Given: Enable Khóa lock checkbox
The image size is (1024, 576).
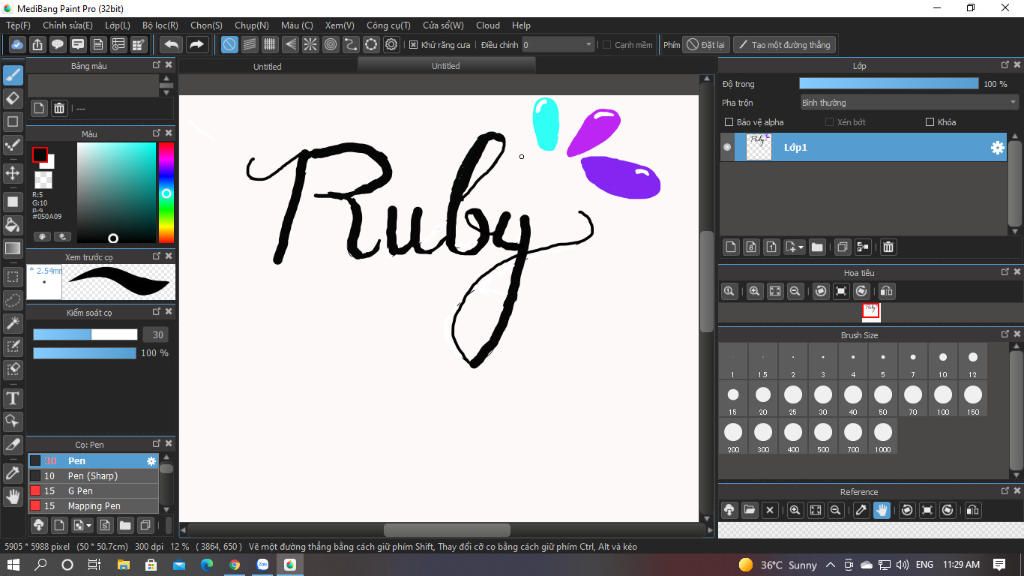Looking at the screenshot, I should click(x=930, y=122).
